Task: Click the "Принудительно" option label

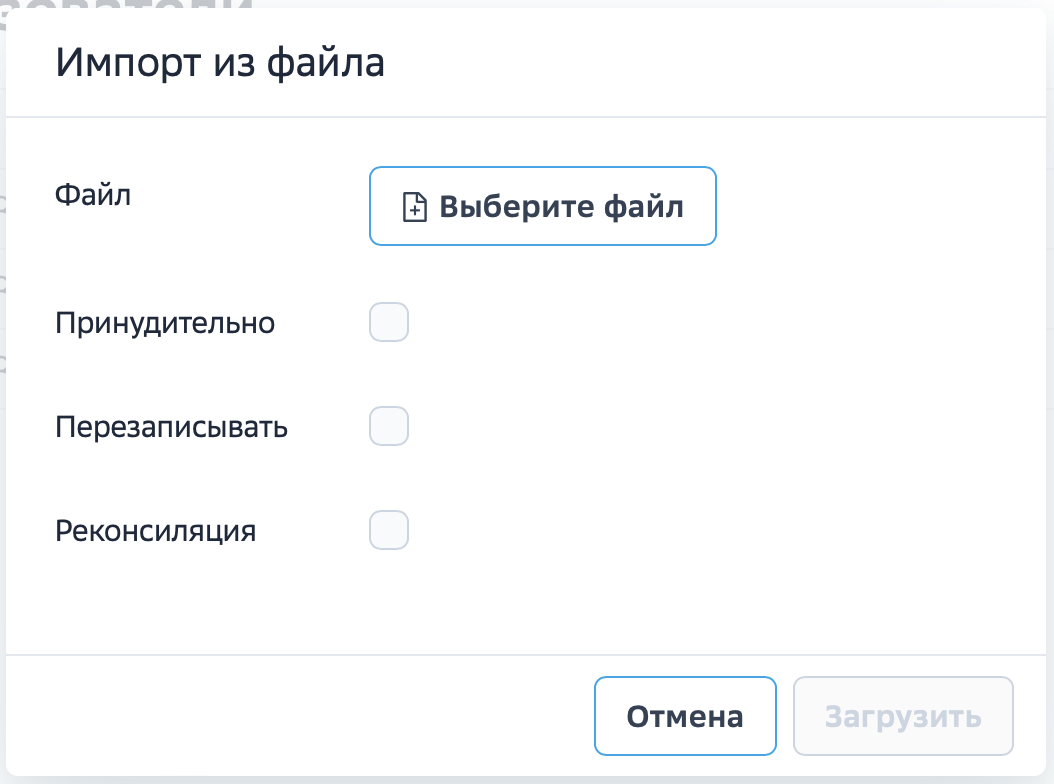Action: (165, 323)
